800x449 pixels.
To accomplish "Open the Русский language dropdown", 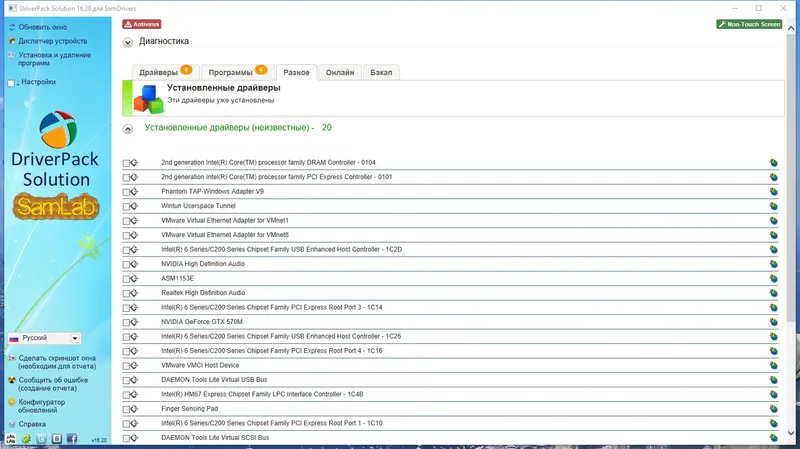I will click(44, 338).
